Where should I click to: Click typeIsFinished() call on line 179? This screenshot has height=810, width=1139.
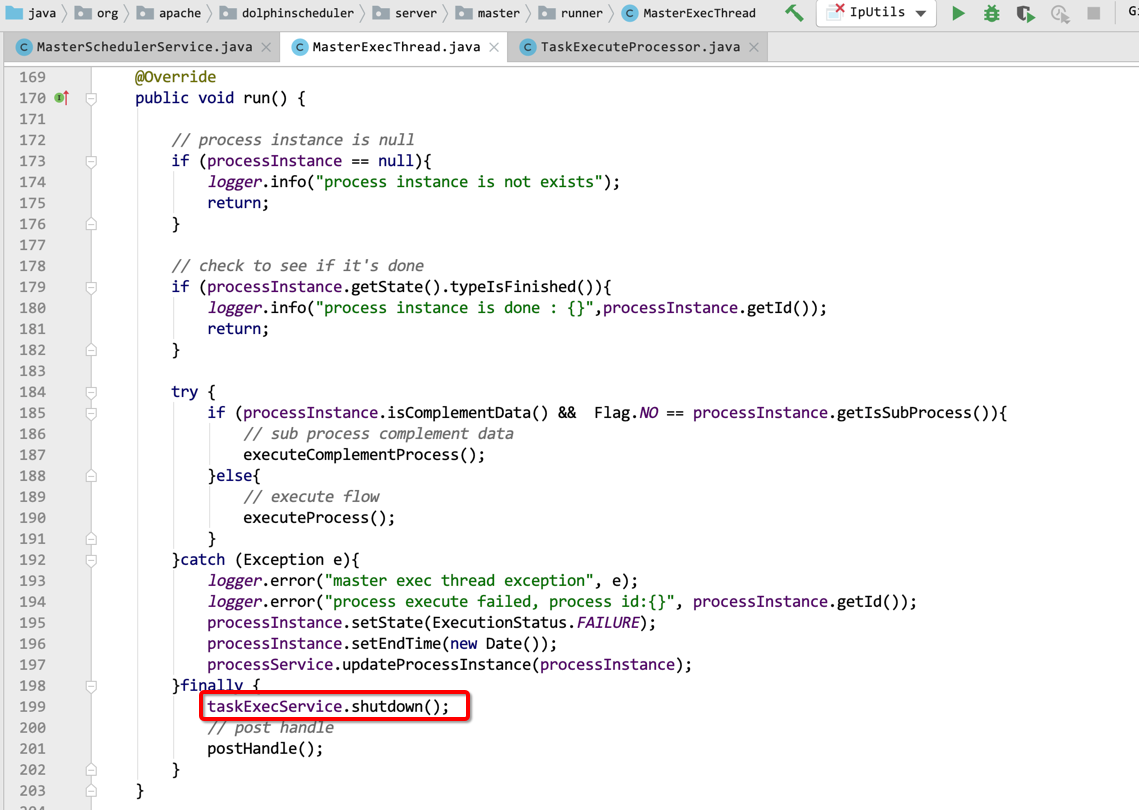522,287
